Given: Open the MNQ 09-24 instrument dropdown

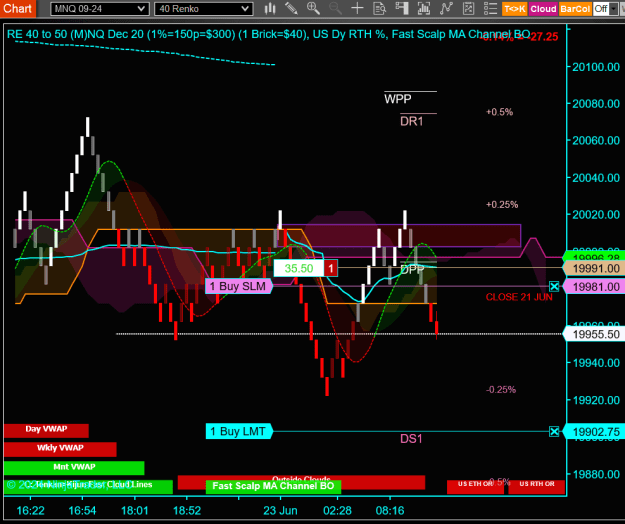Looking at the screenshot, I should click(100, 9).
